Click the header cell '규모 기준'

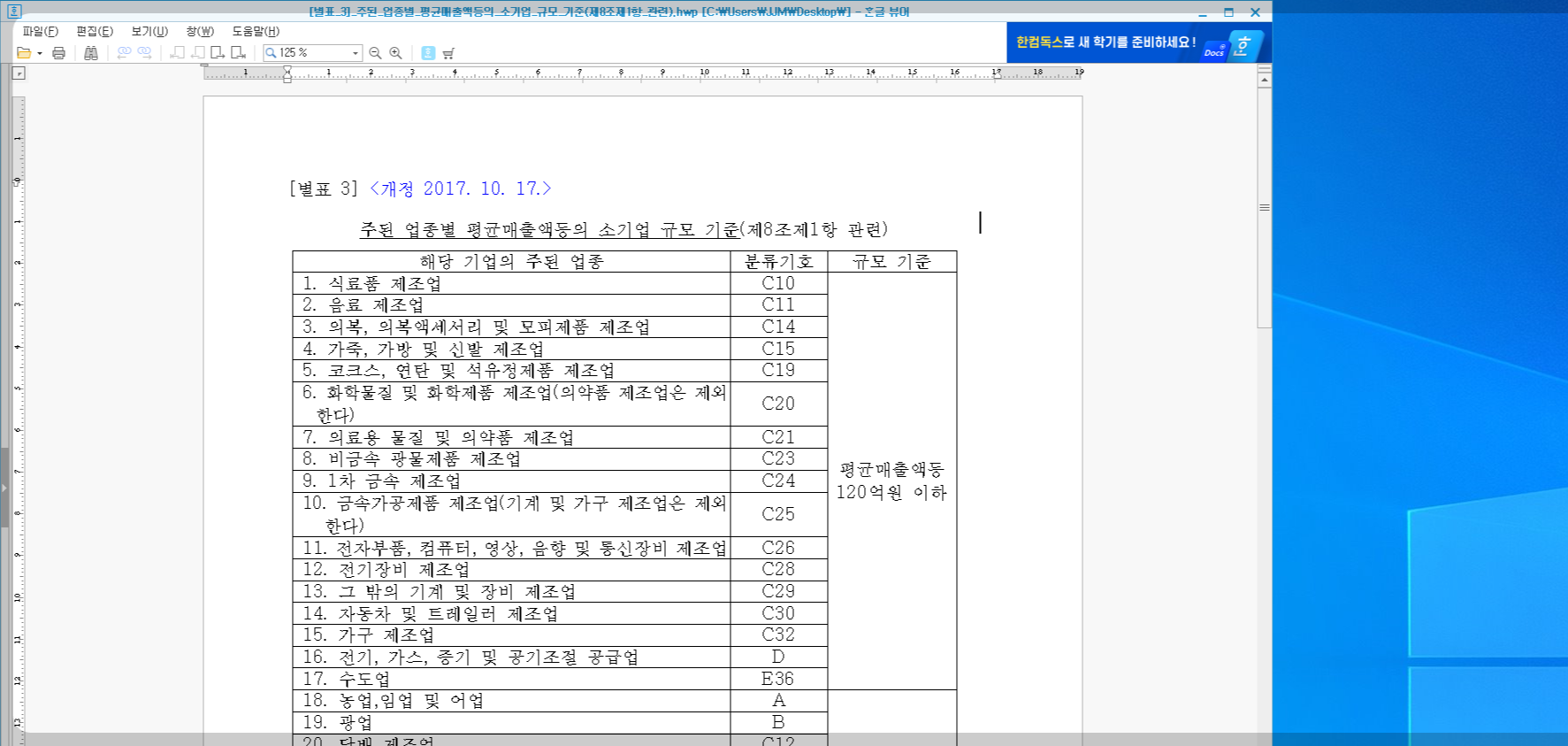click(891, 262)
